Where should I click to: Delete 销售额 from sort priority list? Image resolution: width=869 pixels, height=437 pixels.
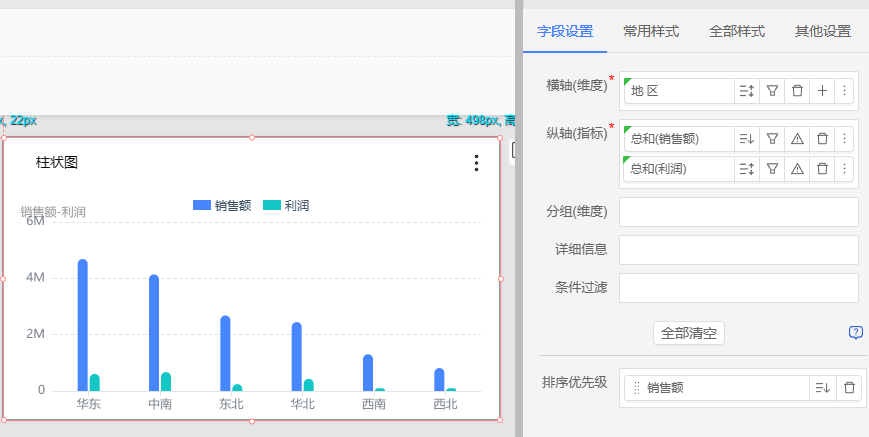tap(849, 388)
